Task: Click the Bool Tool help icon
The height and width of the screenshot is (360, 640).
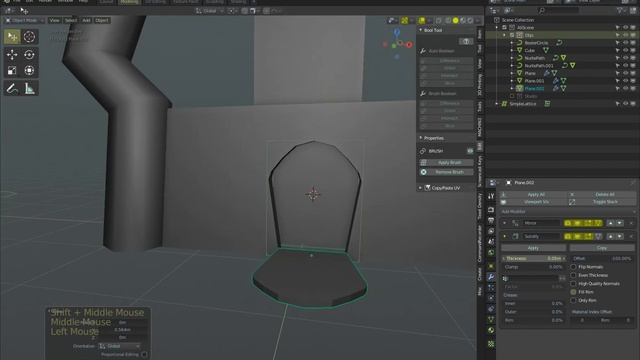Action: click(466, 41)
